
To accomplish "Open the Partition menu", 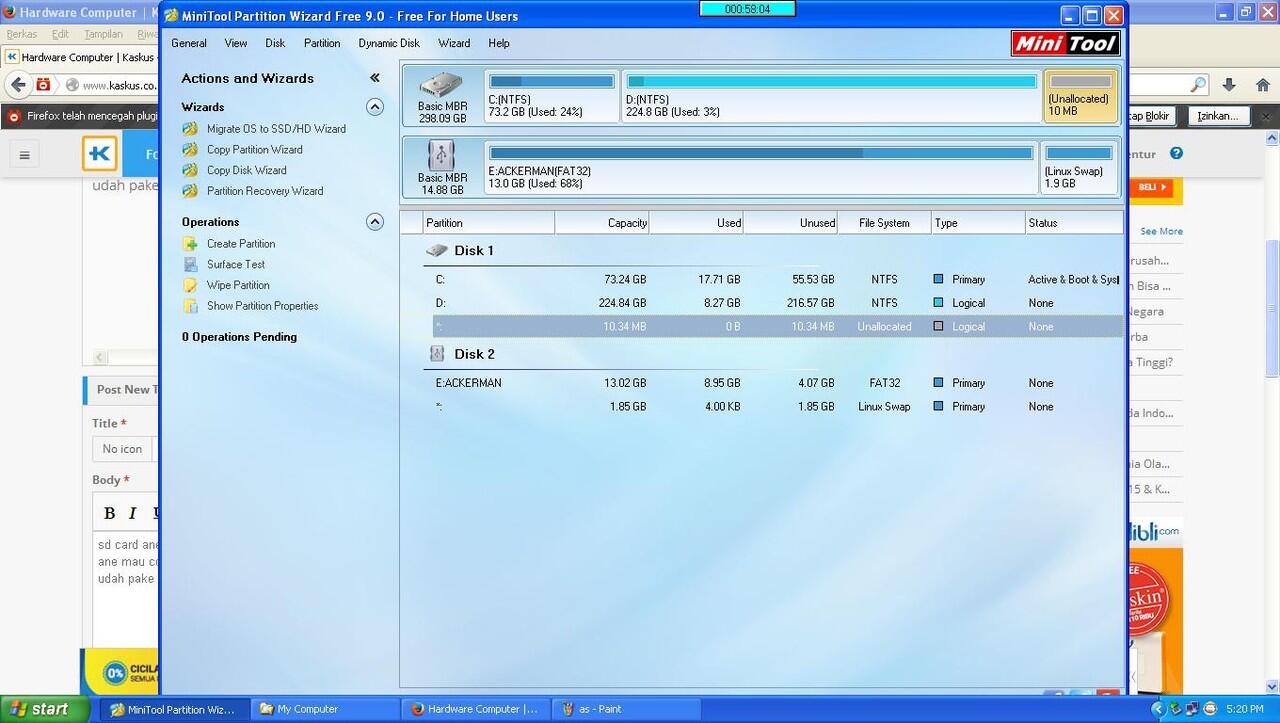I will 322,43.
